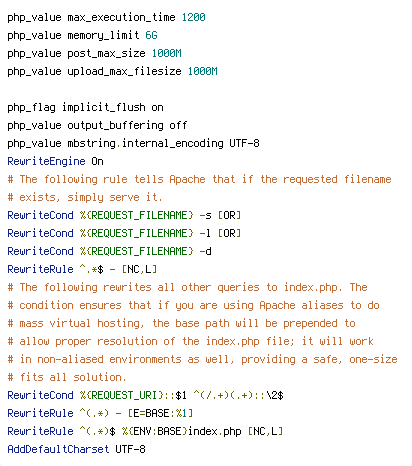This screenshot has width=412, height=466.
Task: Place cursor on implicit_flush on line
Action: point(85,108)
